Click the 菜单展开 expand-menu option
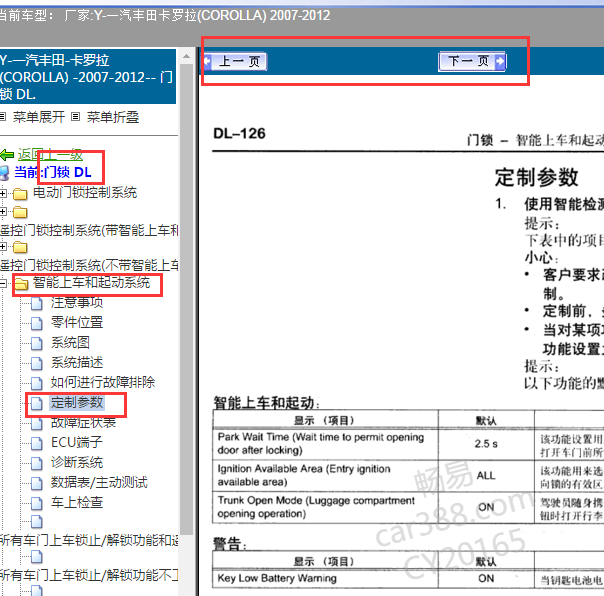 coord(39,117)
